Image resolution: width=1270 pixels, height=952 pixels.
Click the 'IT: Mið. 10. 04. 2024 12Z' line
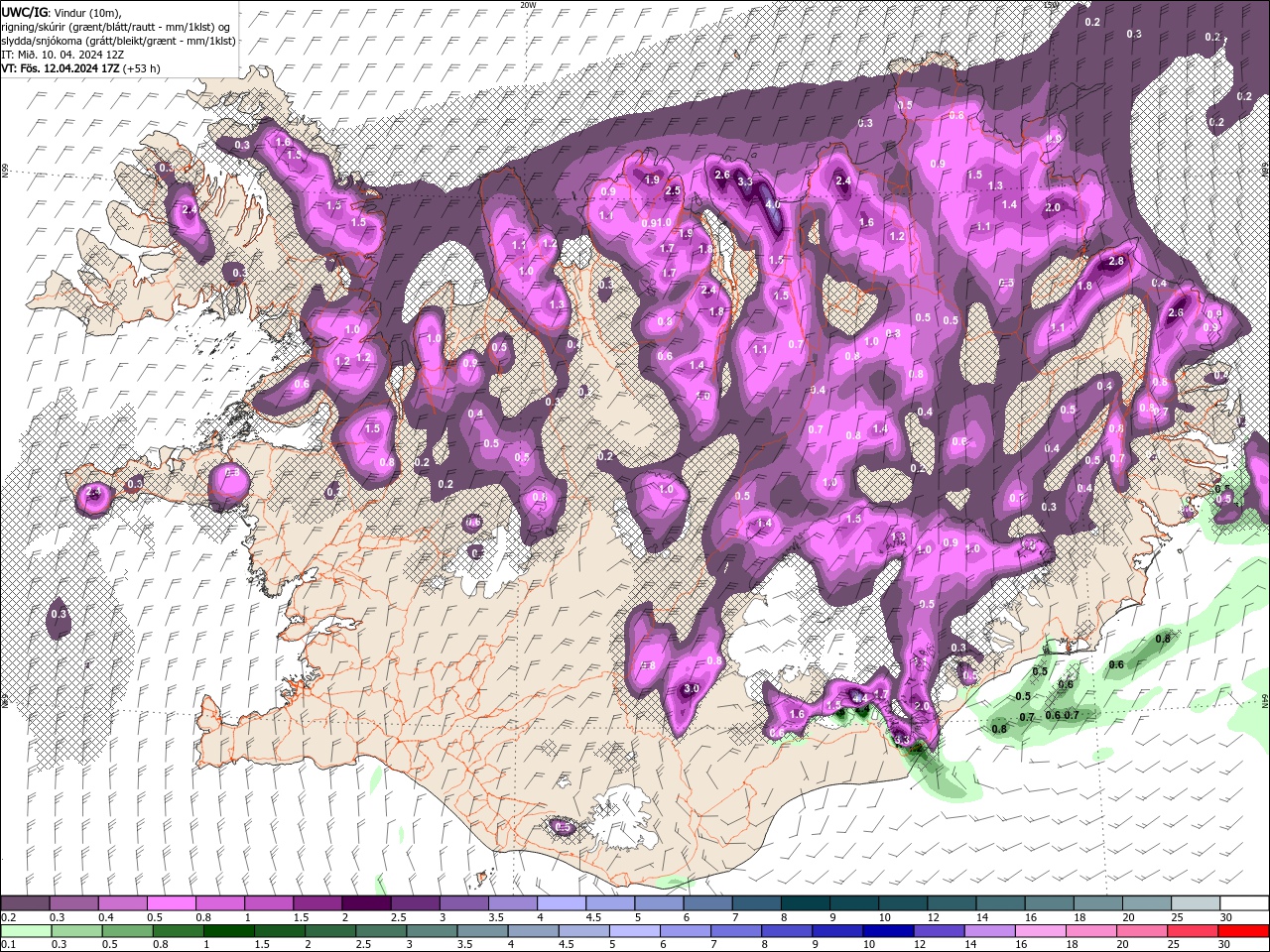pyautogui.click(x=63, y=54)
